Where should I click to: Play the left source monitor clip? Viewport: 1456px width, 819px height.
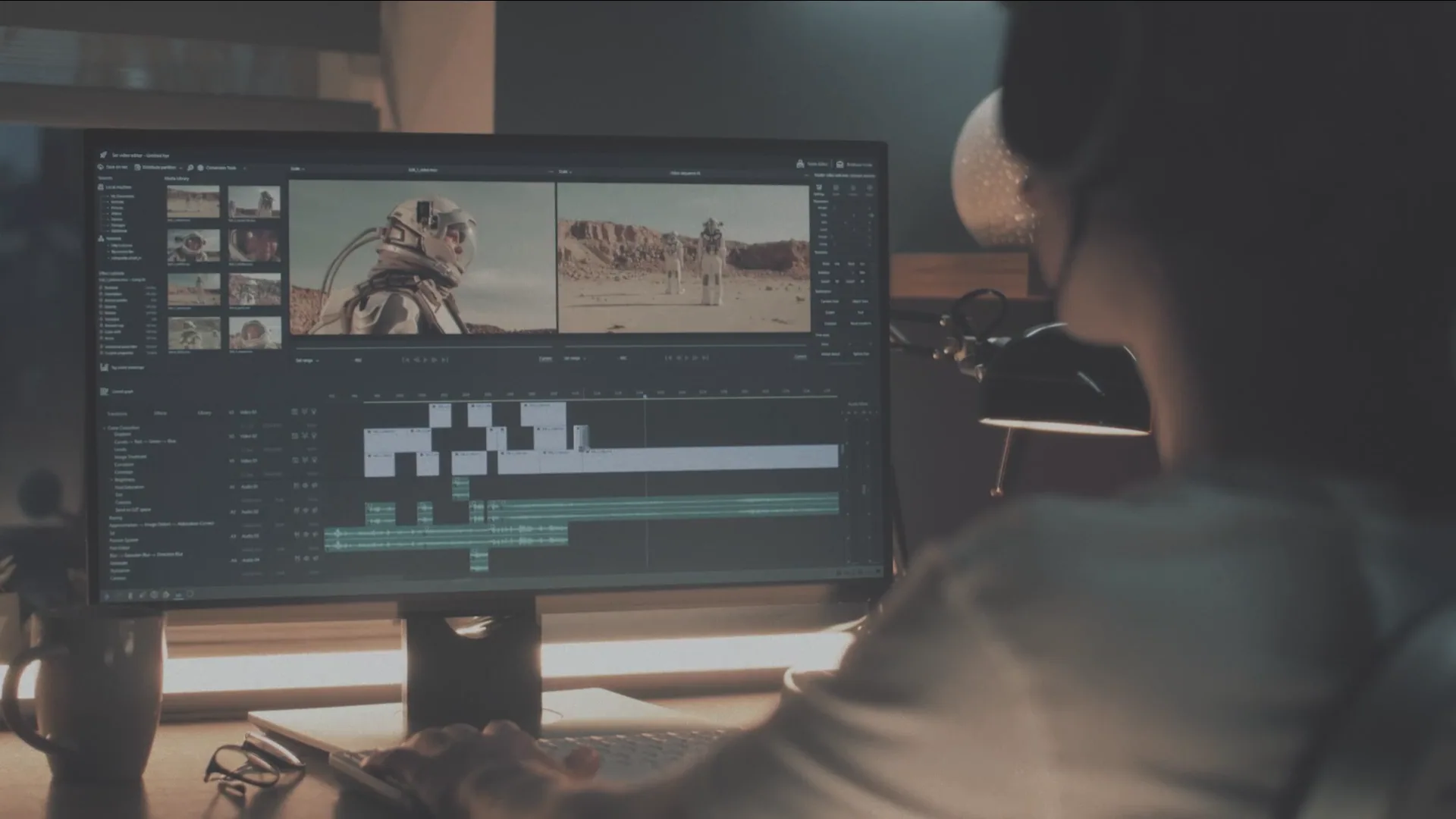[x=425, y=359]
